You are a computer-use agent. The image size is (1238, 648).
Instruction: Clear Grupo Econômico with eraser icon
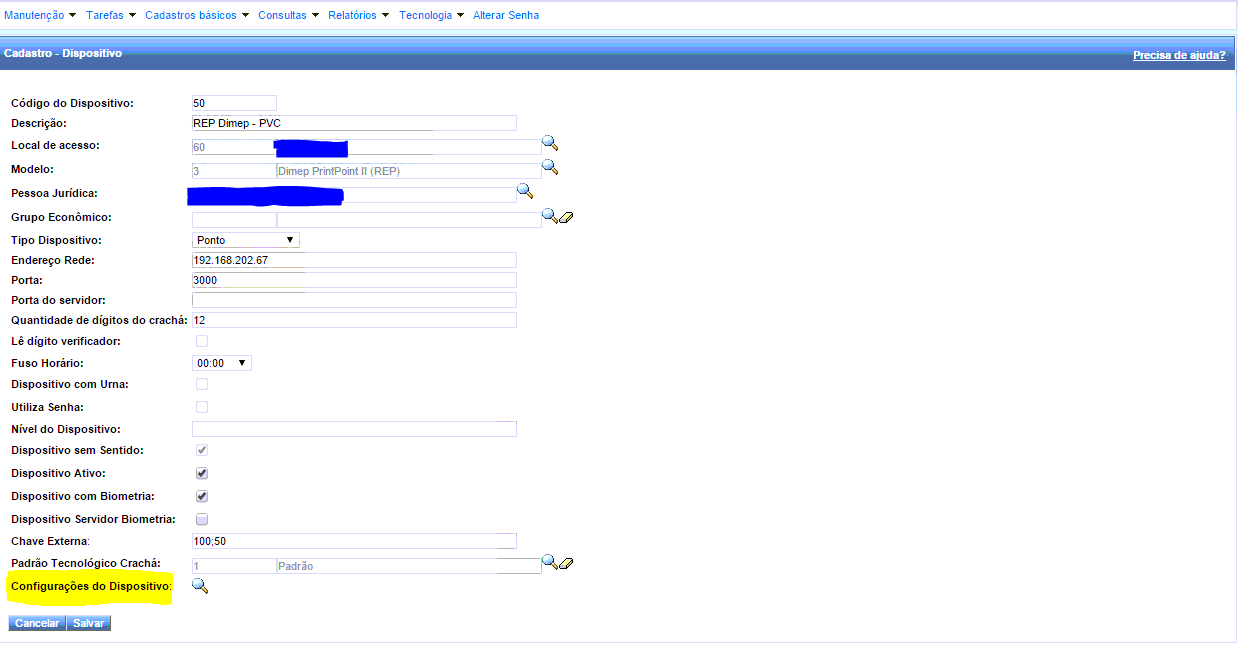[x=566, y=217]
